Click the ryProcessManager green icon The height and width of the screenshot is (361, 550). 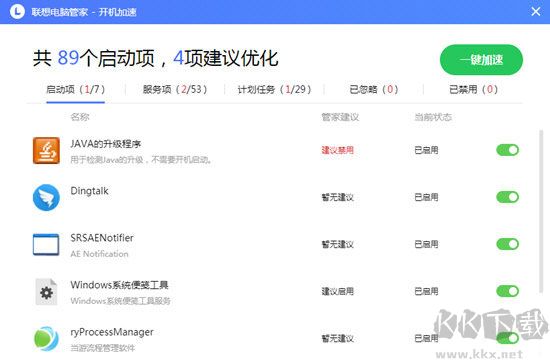tap(46, 339)
